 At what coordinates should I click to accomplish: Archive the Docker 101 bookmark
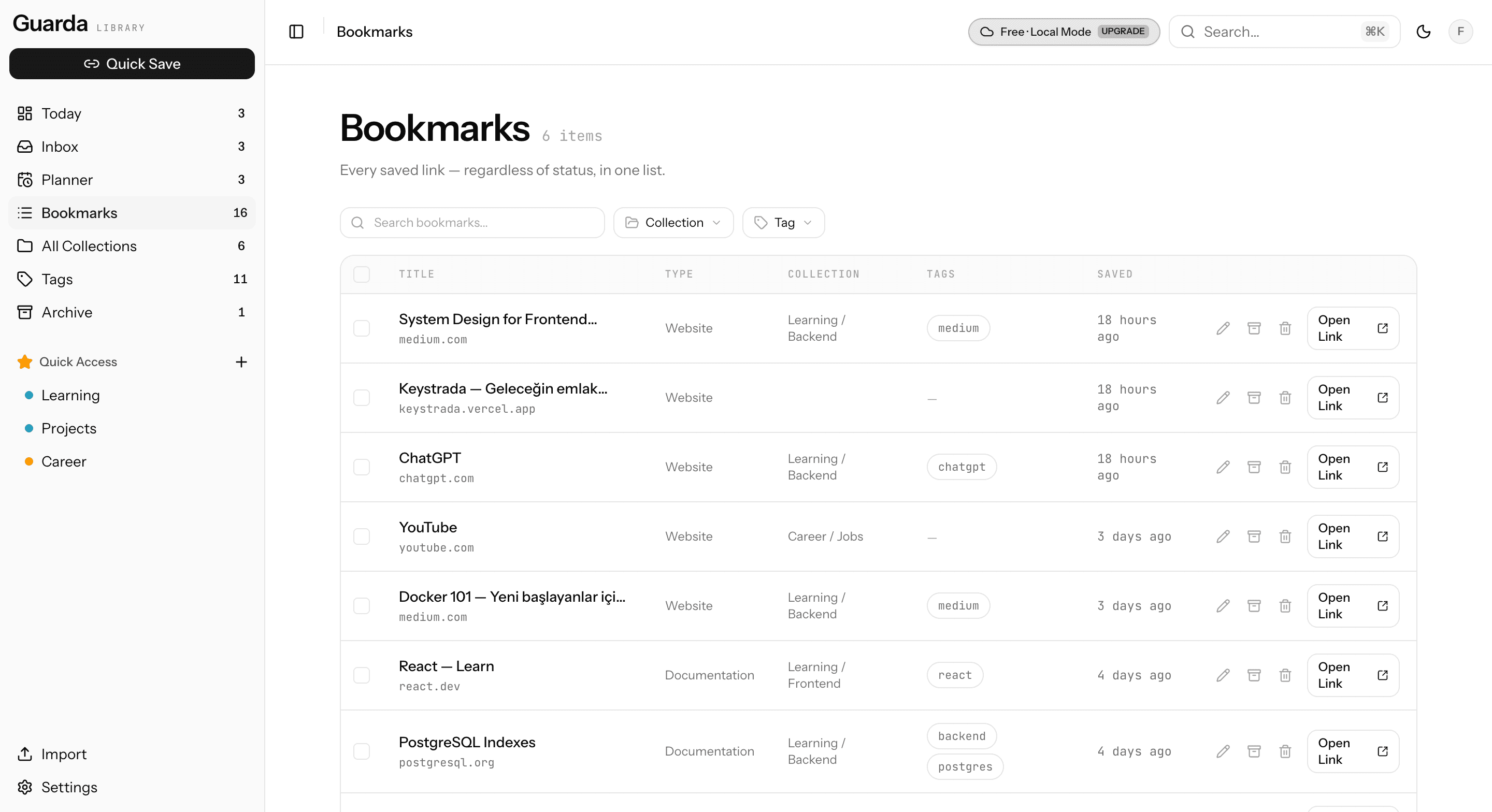point(1254,606)
